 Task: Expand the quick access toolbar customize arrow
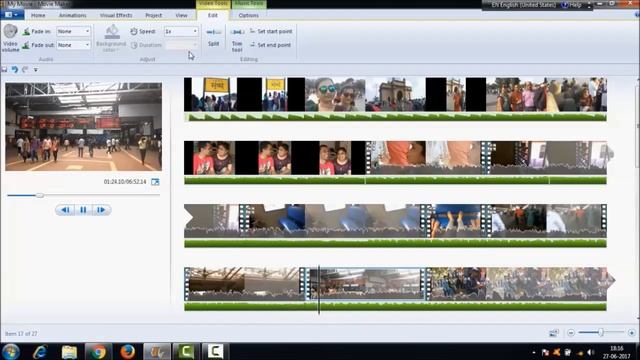(x=36, y=70)
